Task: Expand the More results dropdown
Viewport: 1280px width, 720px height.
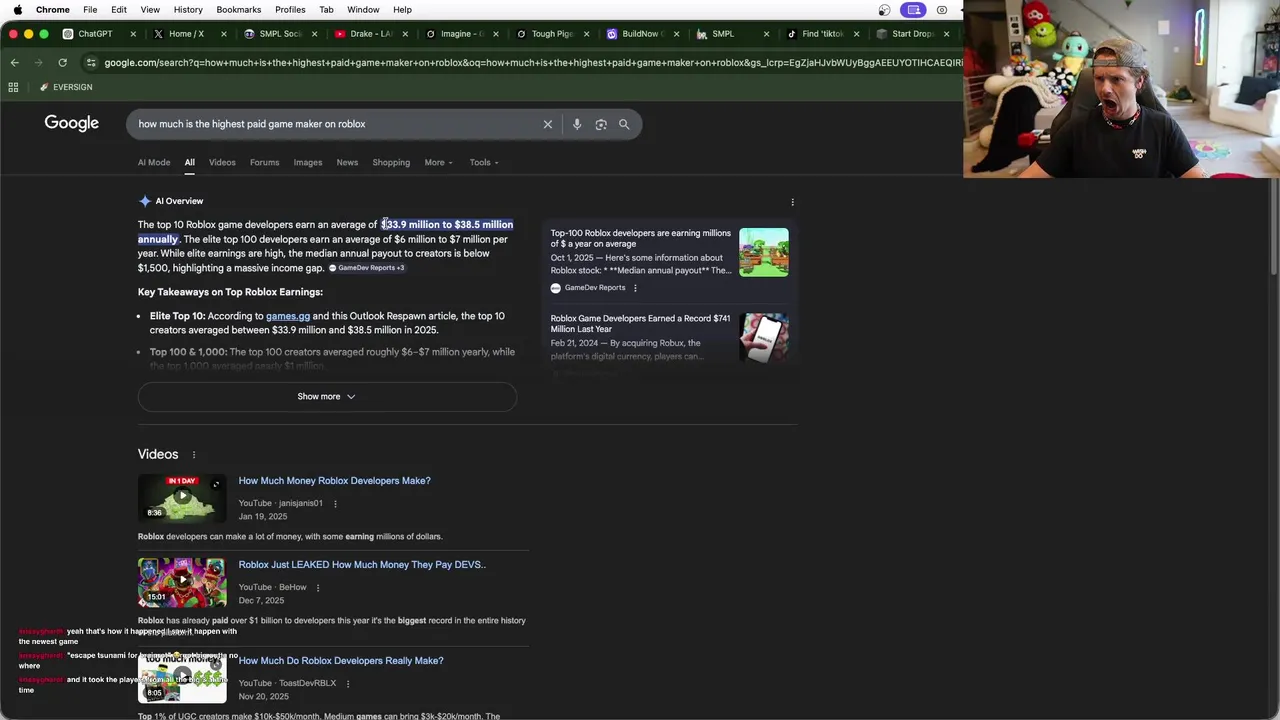Action: [x=438, y=162]
